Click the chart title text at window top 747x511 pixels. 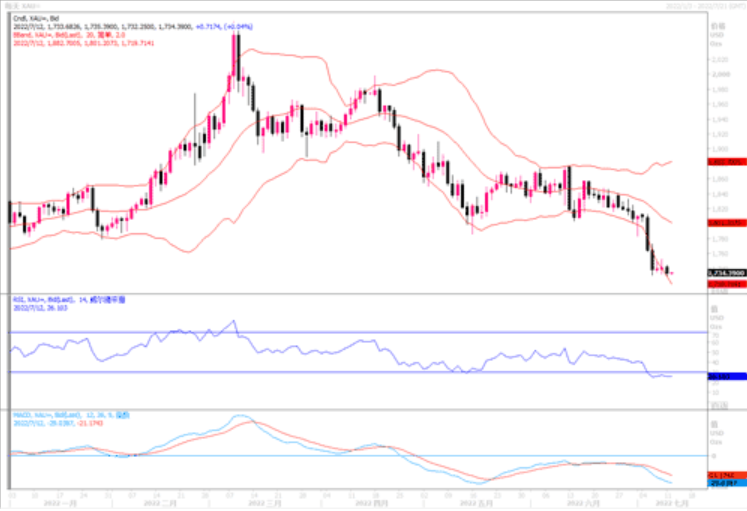click(22, 6)
